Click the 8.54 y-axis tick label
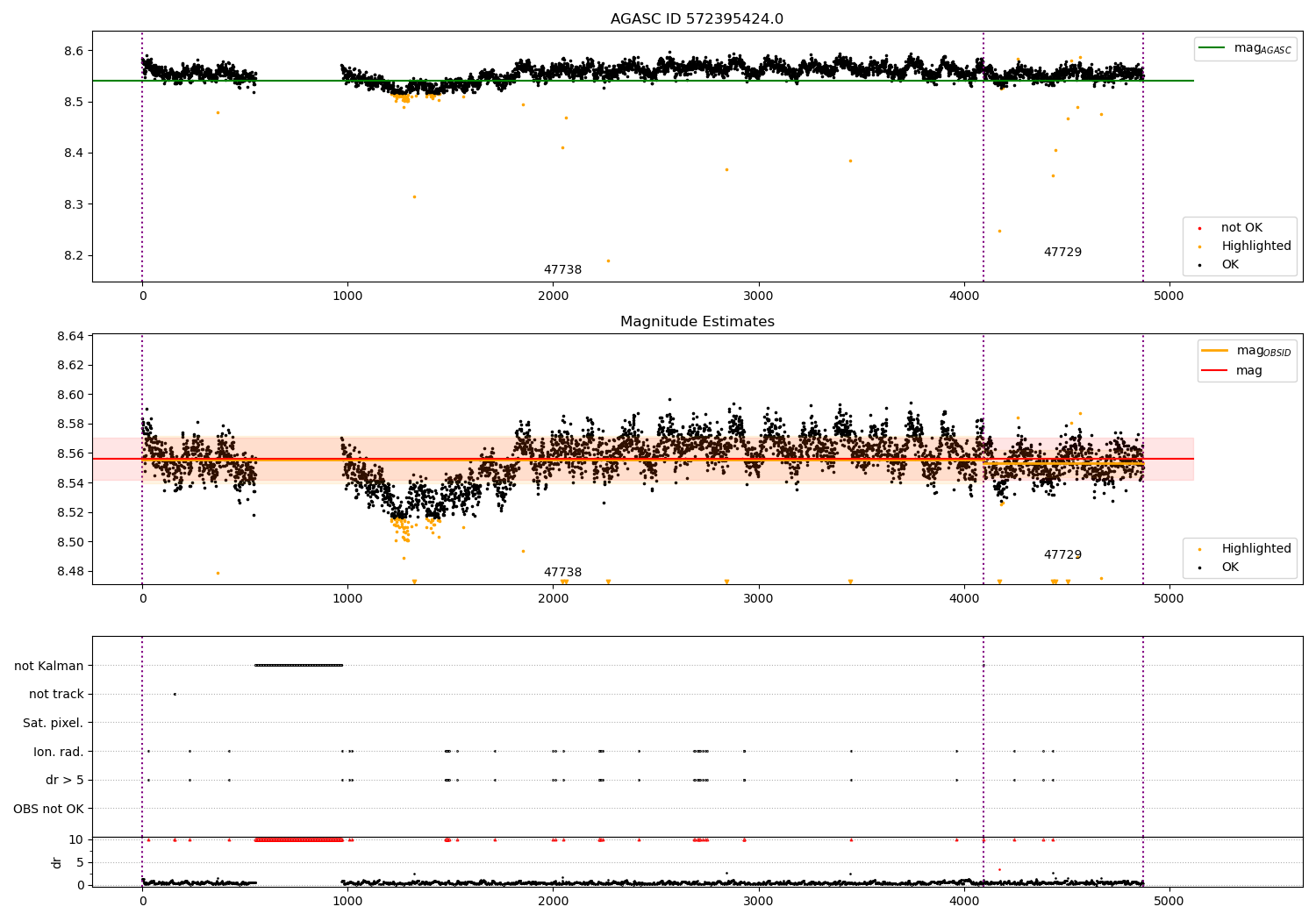1316x921 pixels. [70, 483]
